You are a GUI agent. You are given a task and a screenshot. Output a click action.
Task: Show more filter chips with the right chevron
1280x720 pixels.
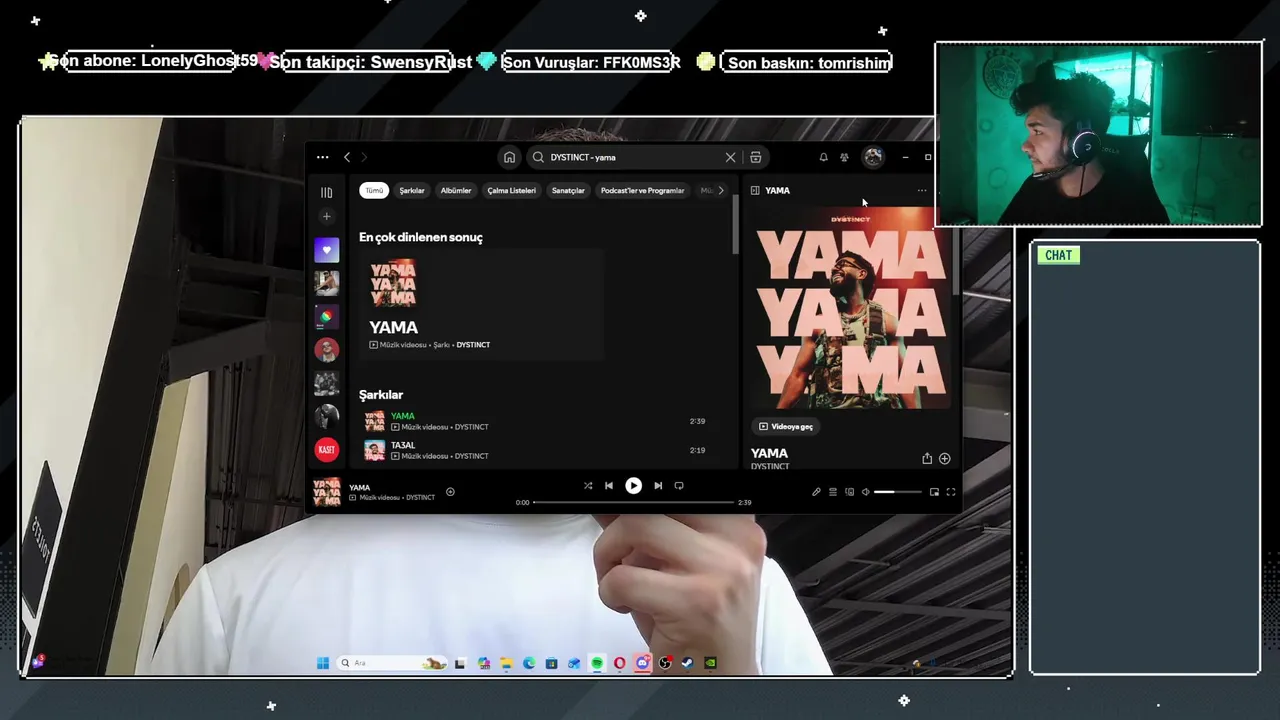[x=721, y=190]
